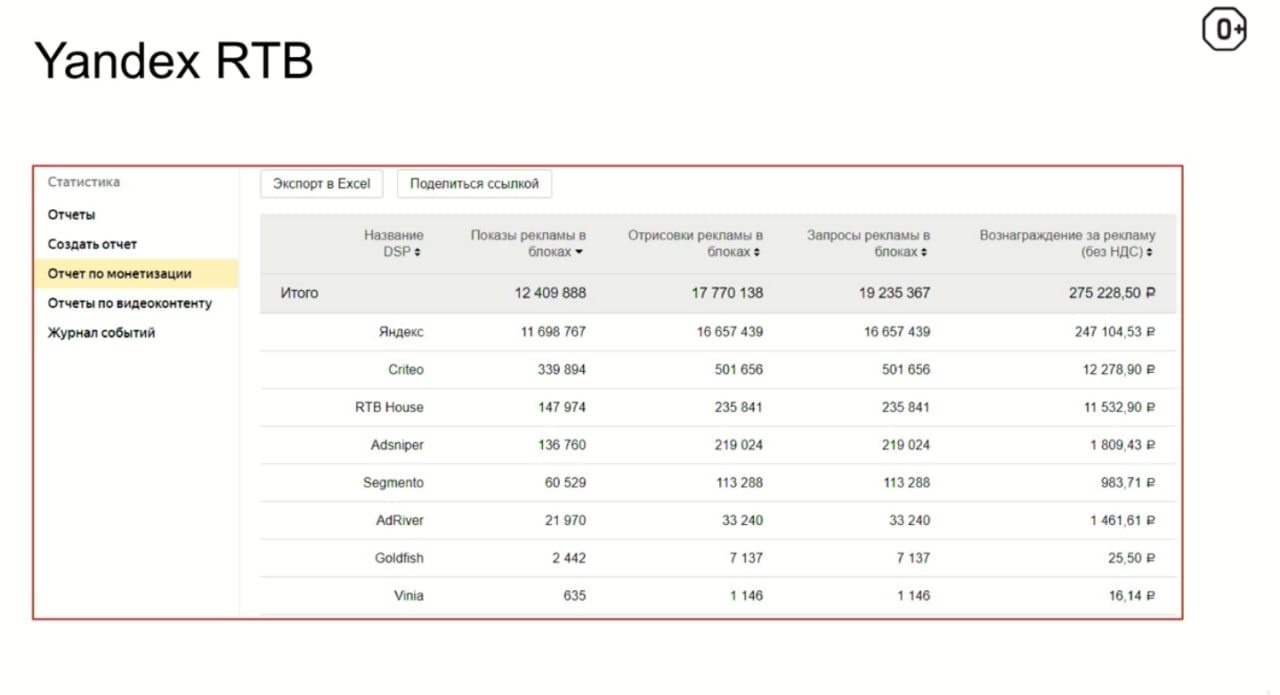Image resolution: width=1280 pixels, height=695 pixels.
Task: Select total requests value 19 235 367
Action: (x=894, y=293)
